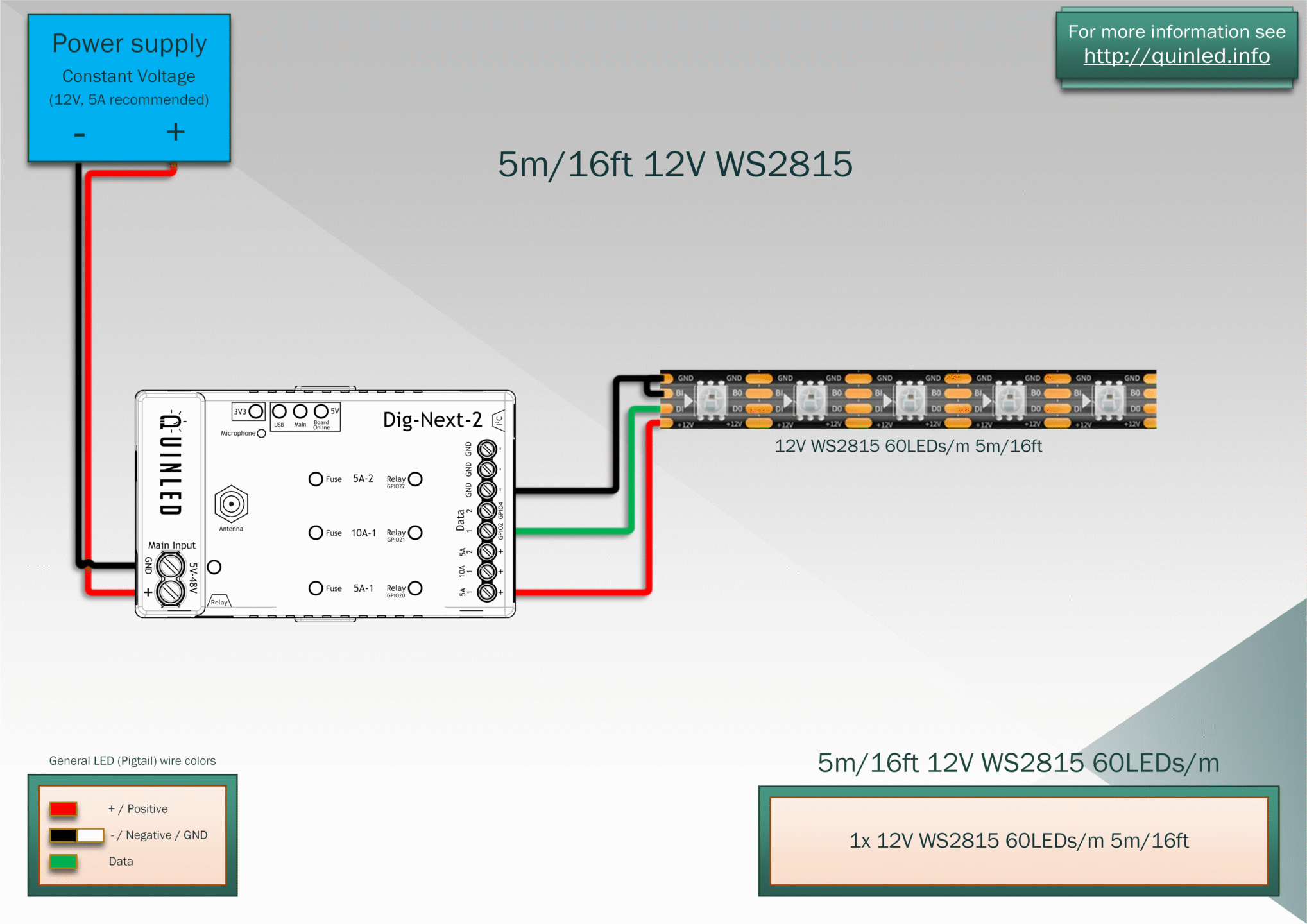The image size is (1307, 924).
Task: Click the 5A-2 Fuse indicator circle
Action: coord(316,479)
